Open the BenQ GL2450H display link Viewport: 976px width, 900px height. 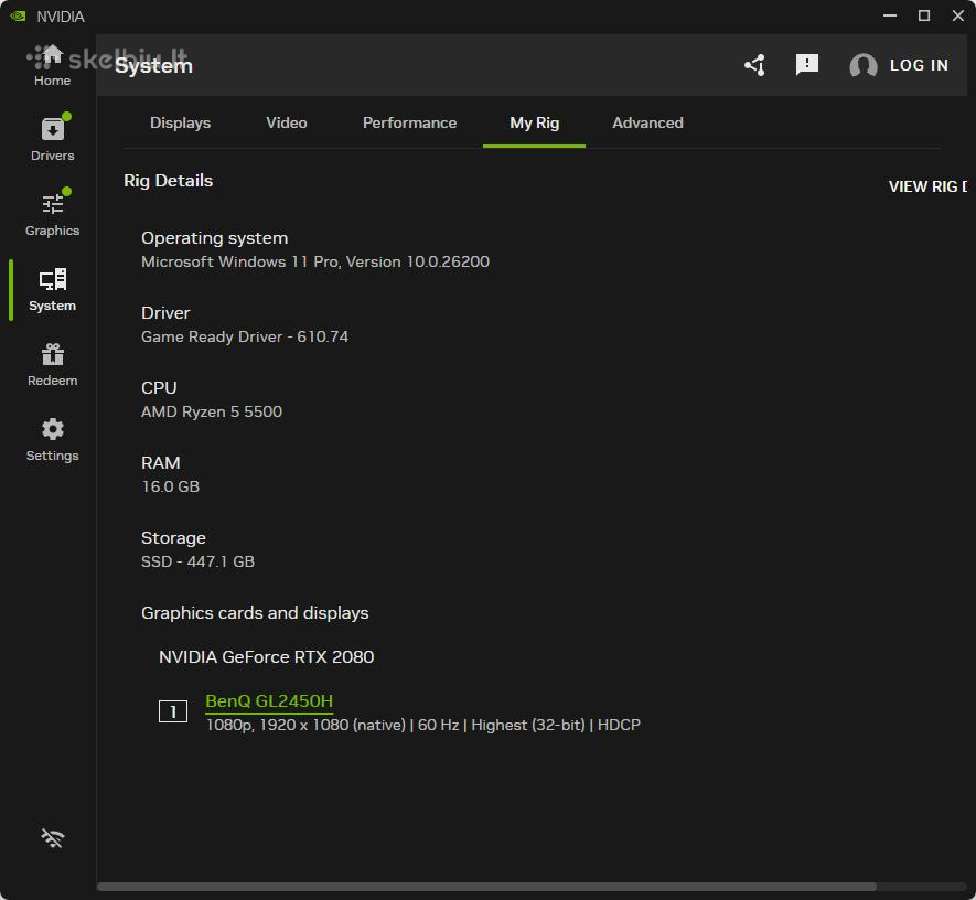269,701
